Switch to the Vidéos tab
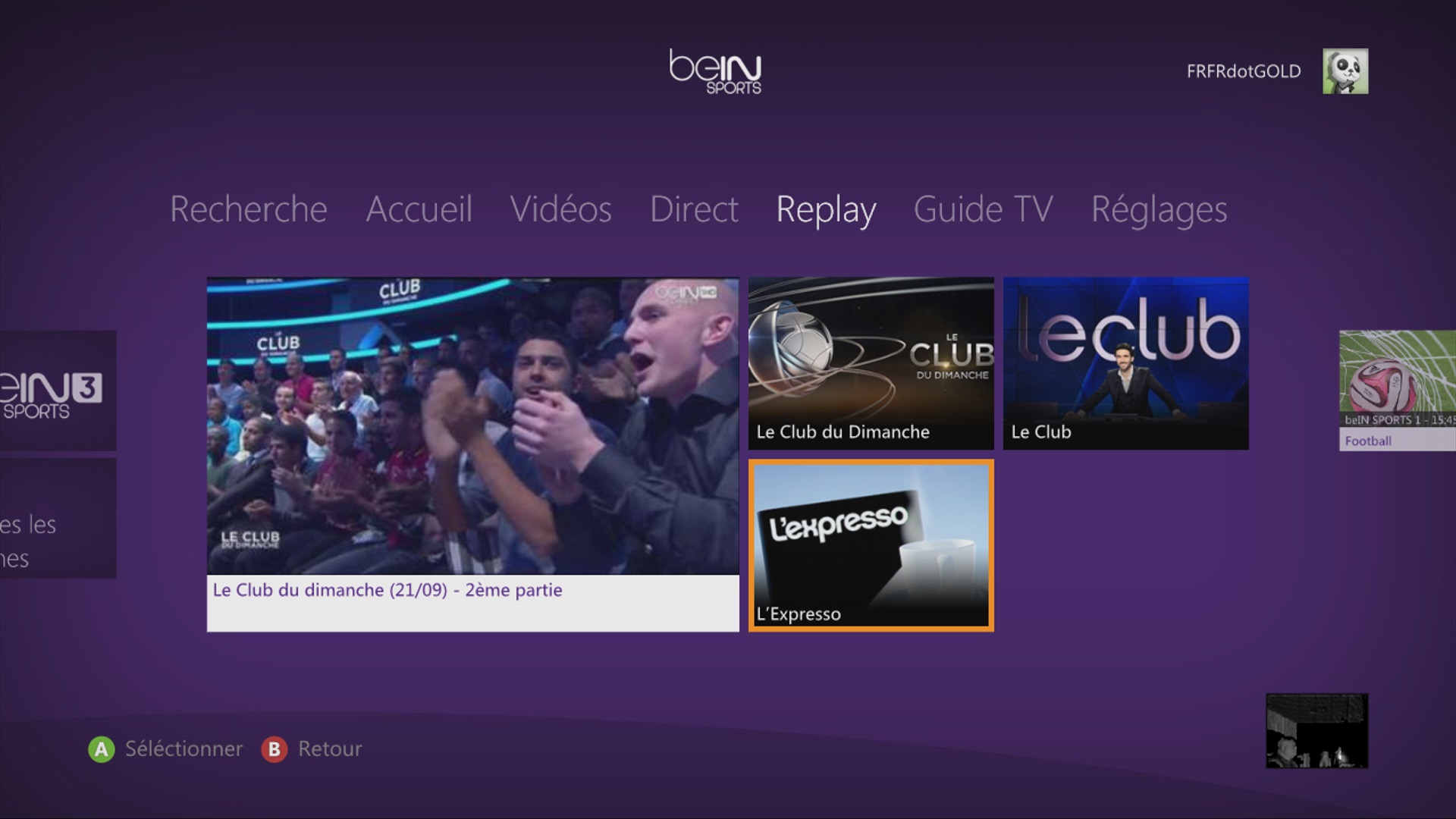The image size is (1456, 819). pos(560,209)
